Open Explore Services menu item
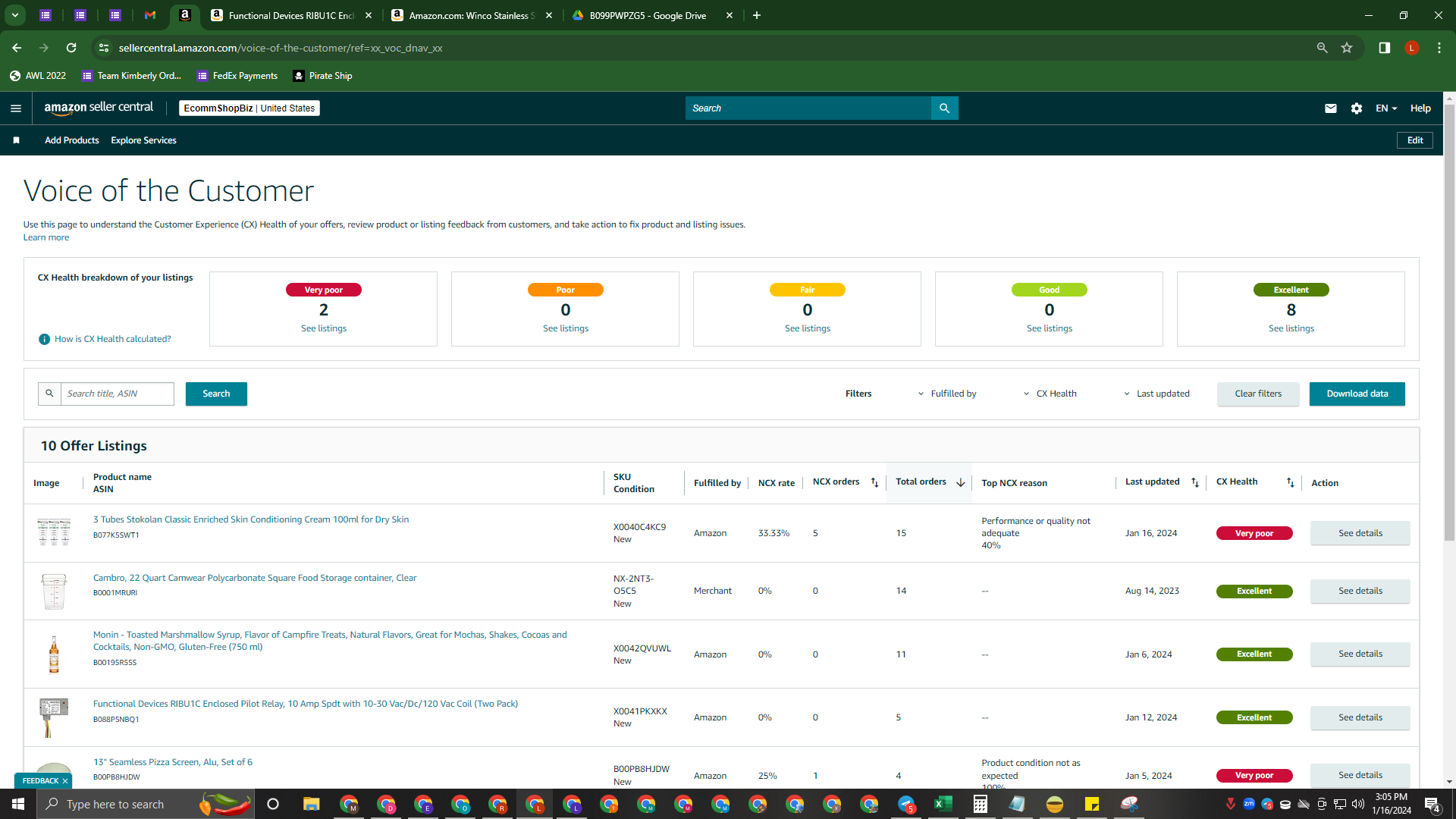The width and height of the screenshot is (1456, 819). (144, 140)
